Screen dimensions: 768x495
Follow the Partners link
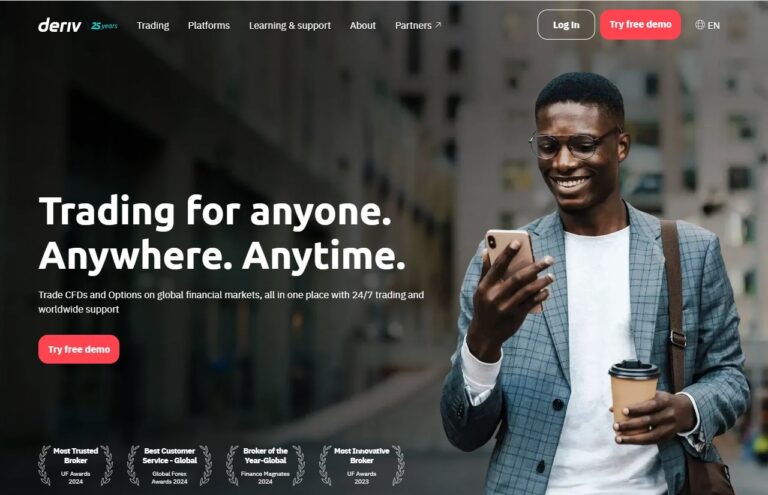tap(418, 25)
